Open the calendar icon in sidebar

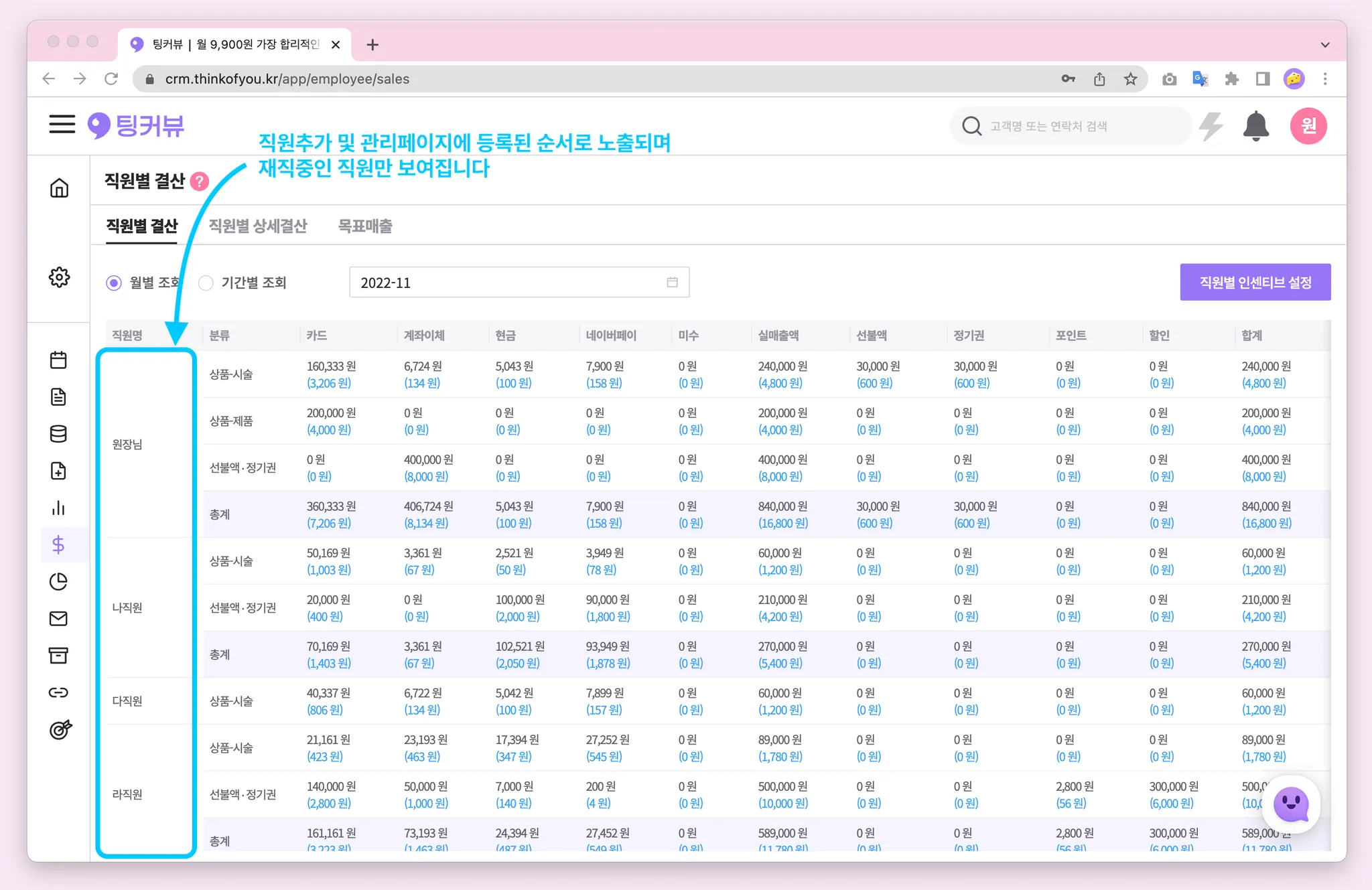point(58,360)
